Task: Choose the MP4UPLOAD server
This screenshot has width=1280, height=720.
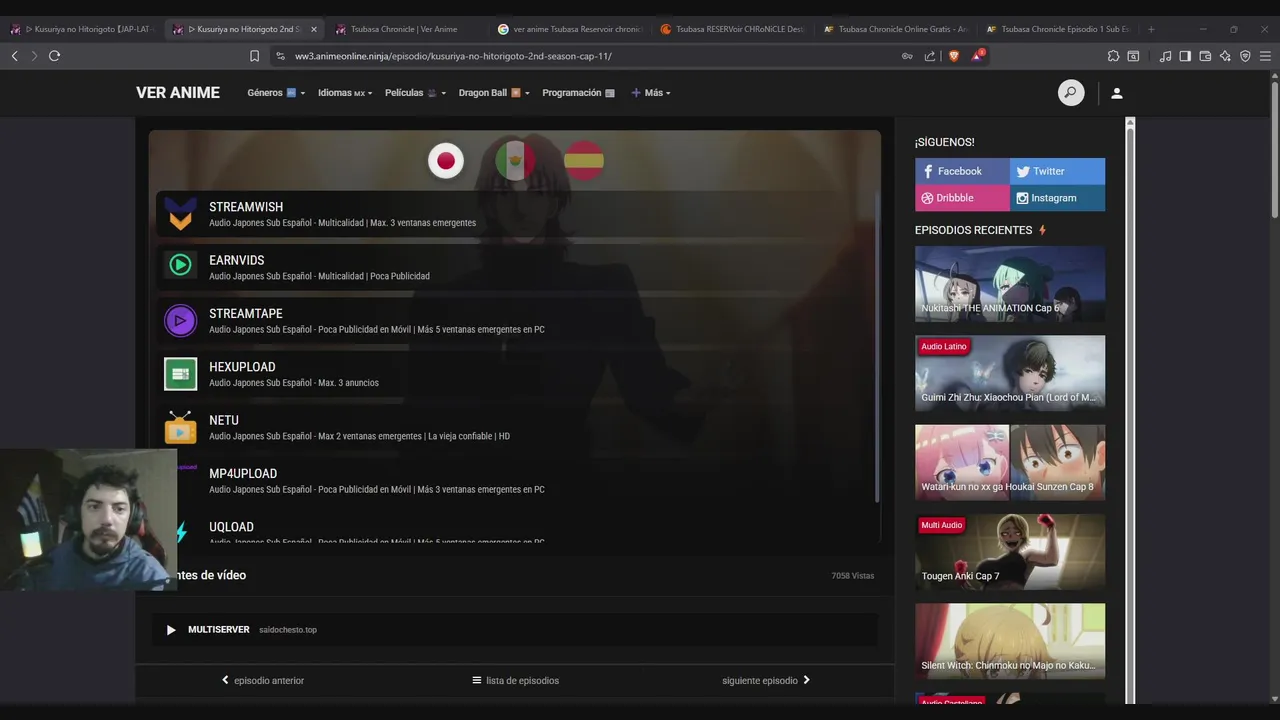Action: pyautogui.click(x=515, y=481)
